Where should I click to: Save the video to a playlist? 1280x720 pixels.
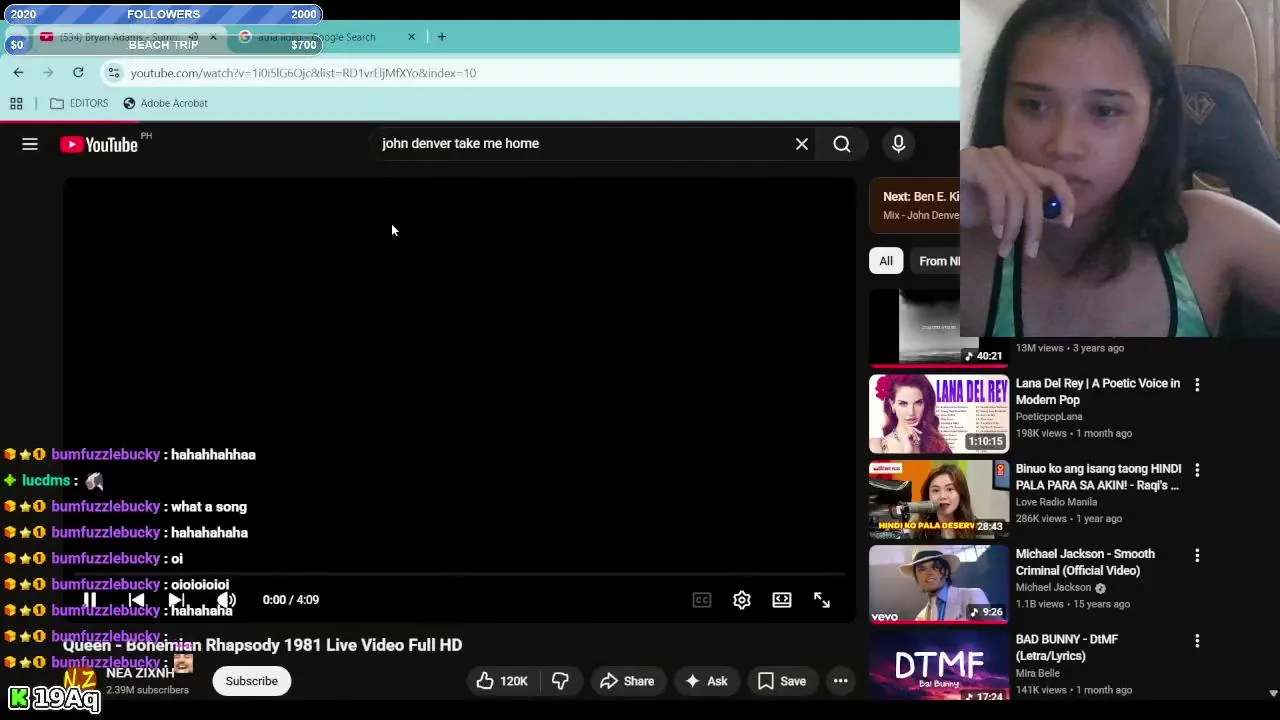tap(781, 681)
